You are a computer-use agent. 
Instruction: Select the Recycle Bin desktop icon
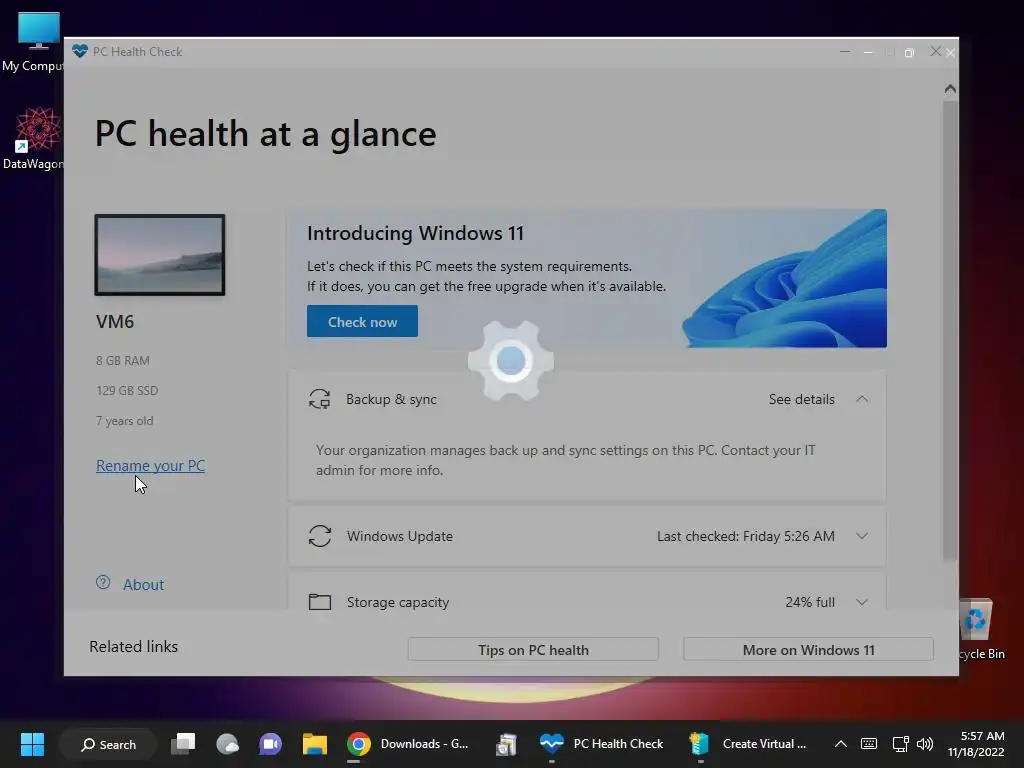(x=981, y=630)
